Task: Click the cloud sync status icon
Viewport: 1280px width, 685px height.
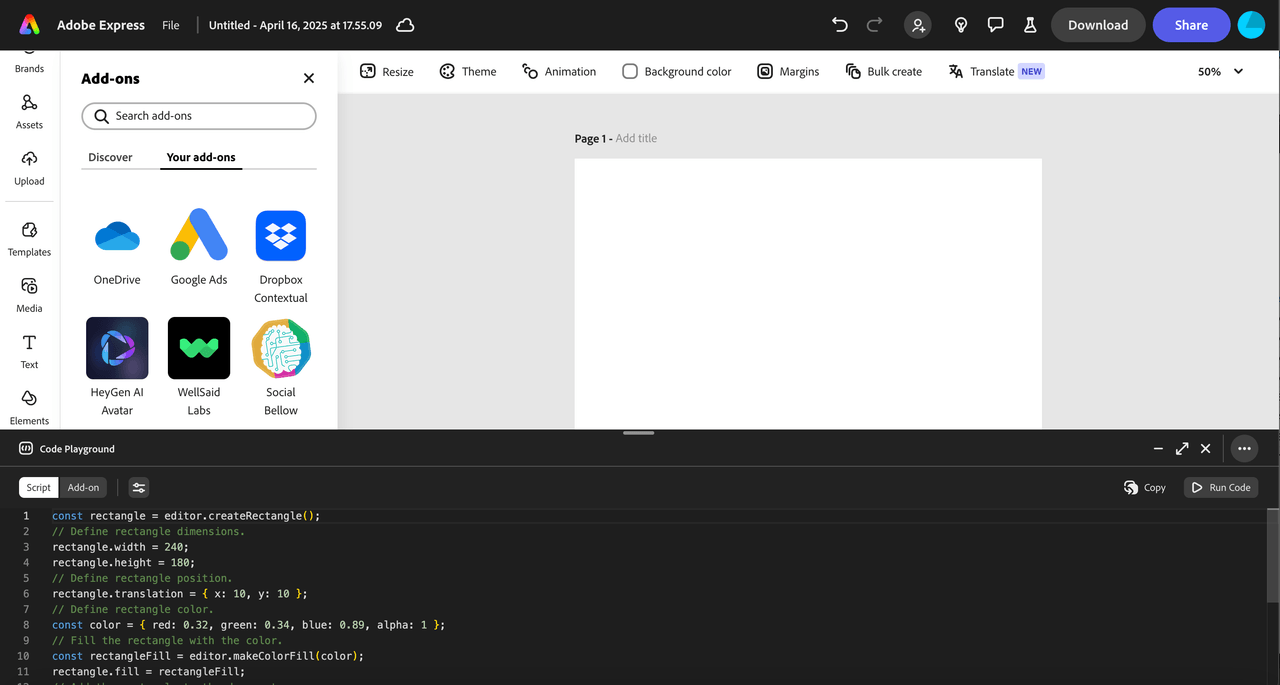Action: tap(405, 25)
